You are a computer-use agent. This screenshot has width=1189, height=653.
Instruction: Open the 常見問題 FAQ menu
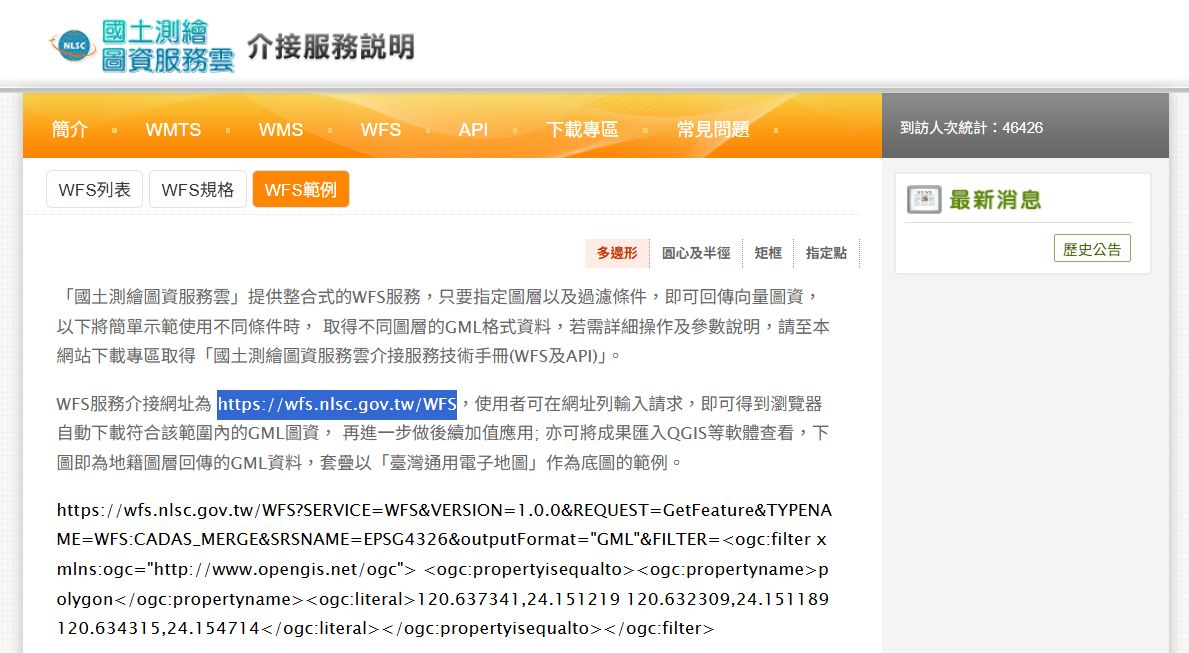pos(712,130)
